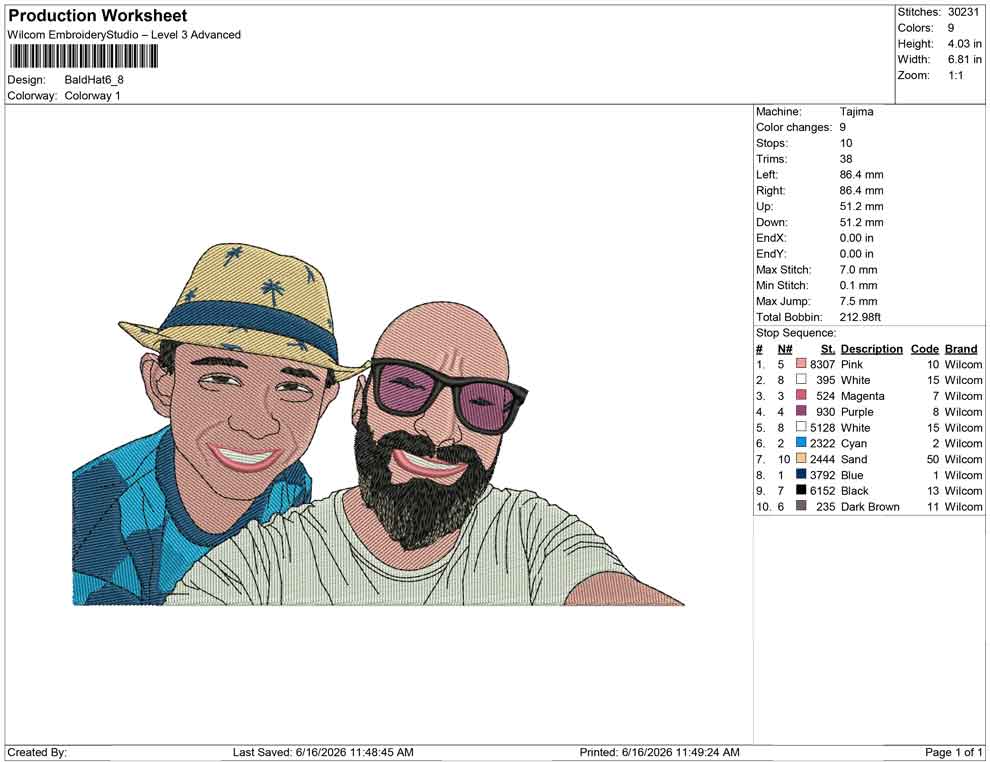Screen dimensions: 990x762
Task: Click the embroidery design preview image
Action: [379, 424]
